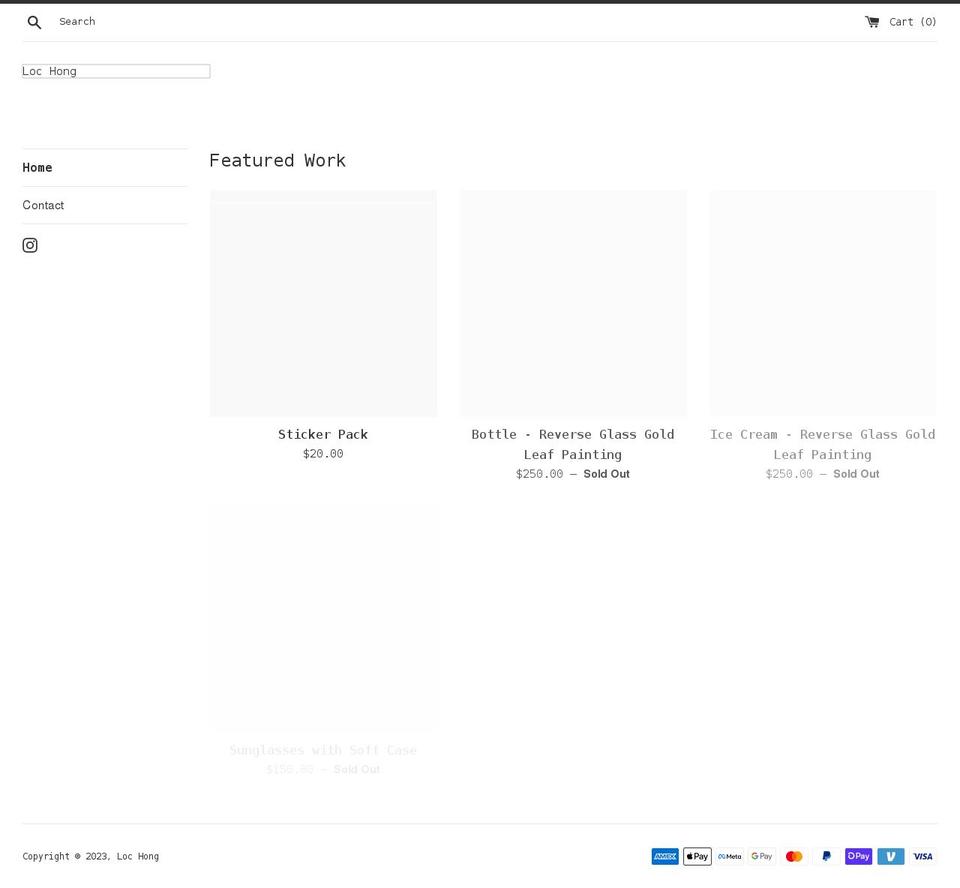Screen dimensions: 960x888
Task: Click the PayPal payment icon
Action: click(x=826, y=856)
